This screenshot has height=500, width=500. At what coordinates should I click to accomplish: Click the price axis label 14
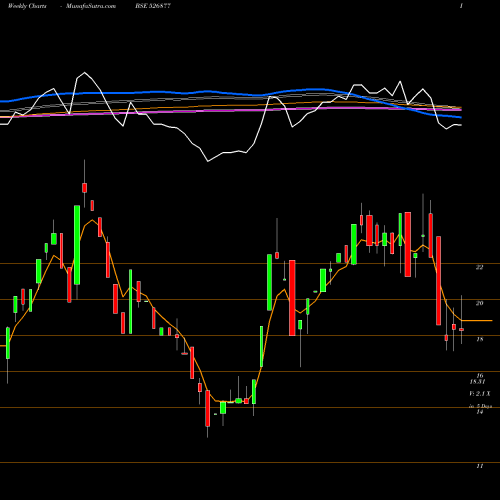[479, 412]
